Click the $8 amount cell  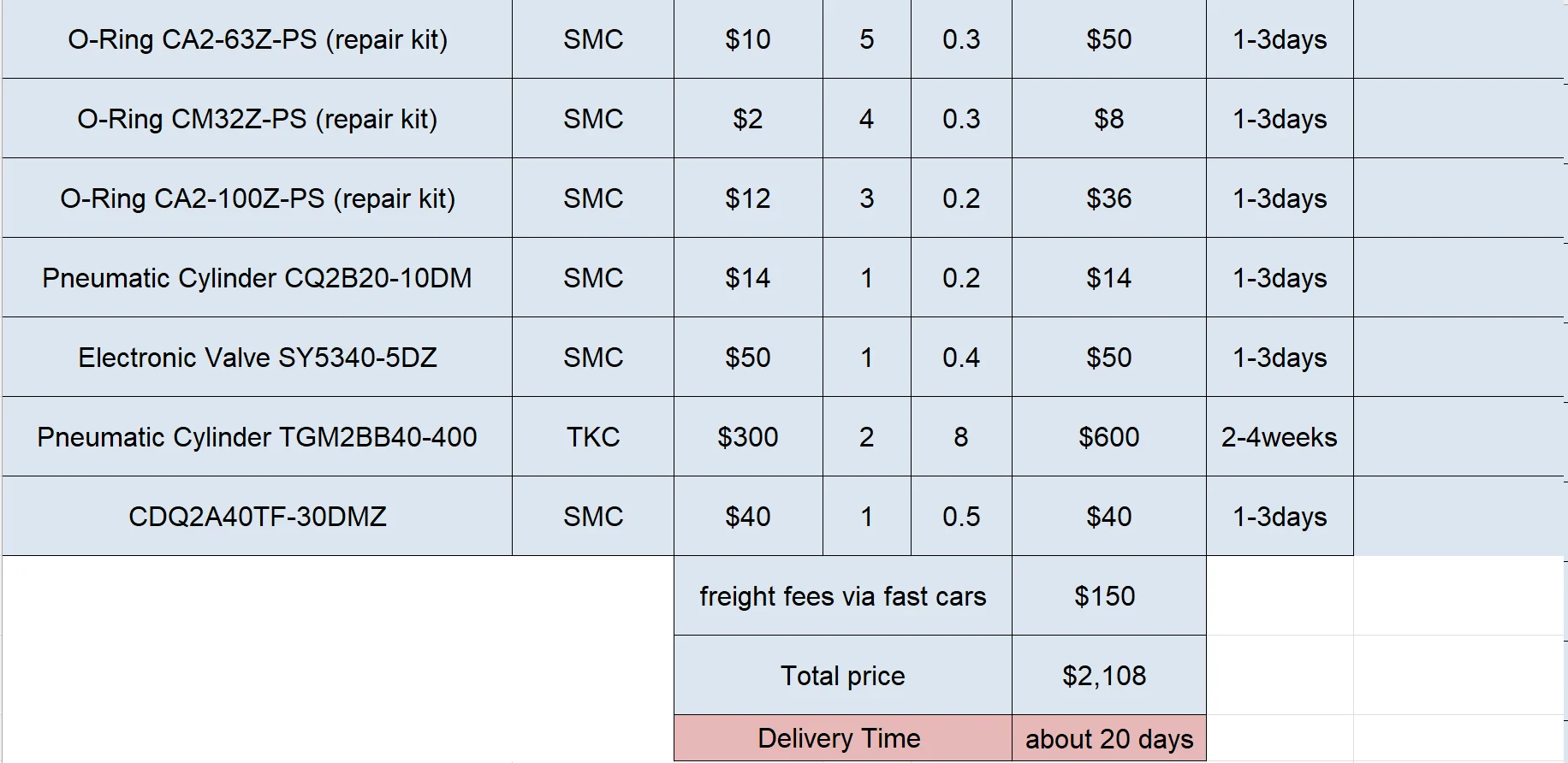click(1109, 119)
